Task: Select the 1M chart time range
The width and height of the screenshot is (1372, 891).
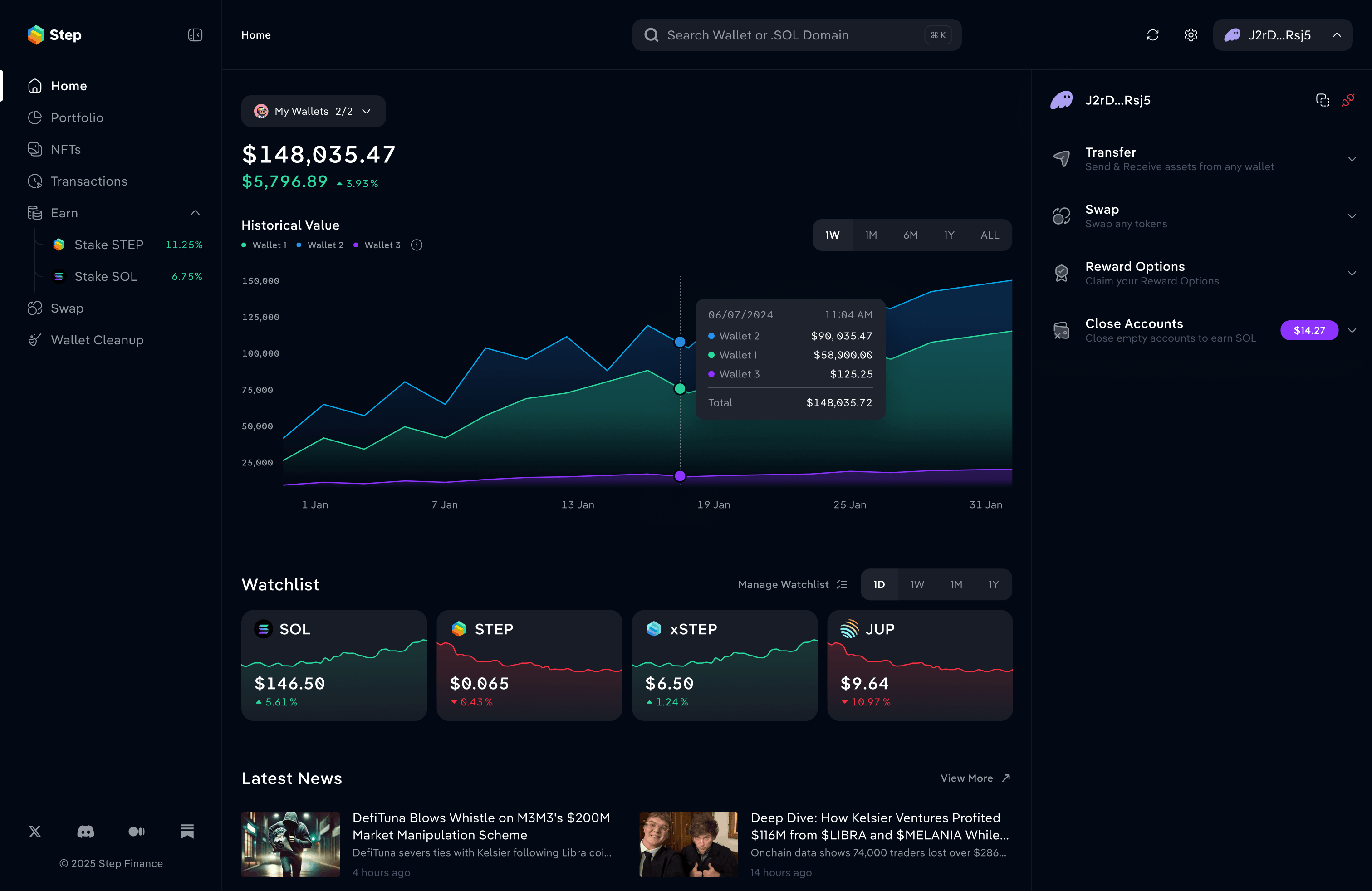Action: click(x=871, y=235)
